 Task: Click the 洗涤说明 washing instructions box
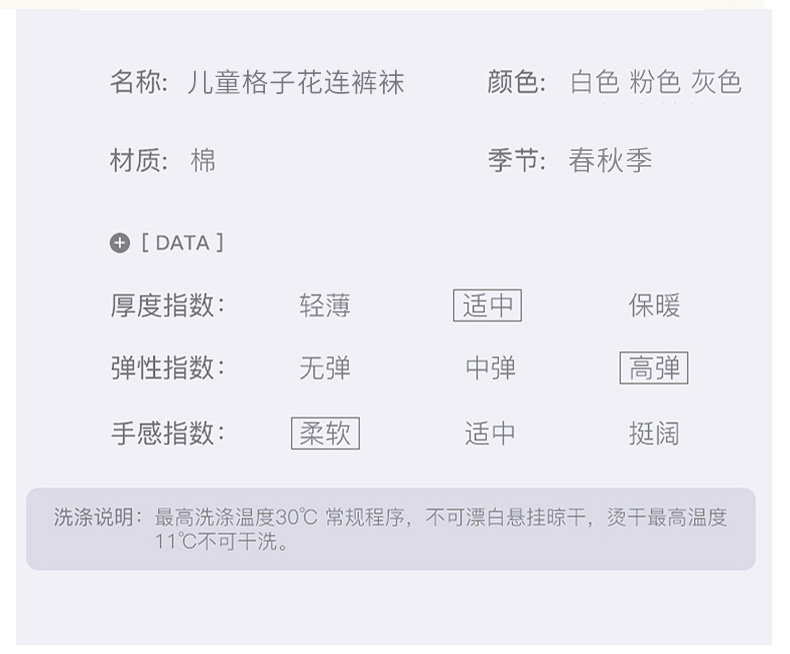tap(390, 529)
